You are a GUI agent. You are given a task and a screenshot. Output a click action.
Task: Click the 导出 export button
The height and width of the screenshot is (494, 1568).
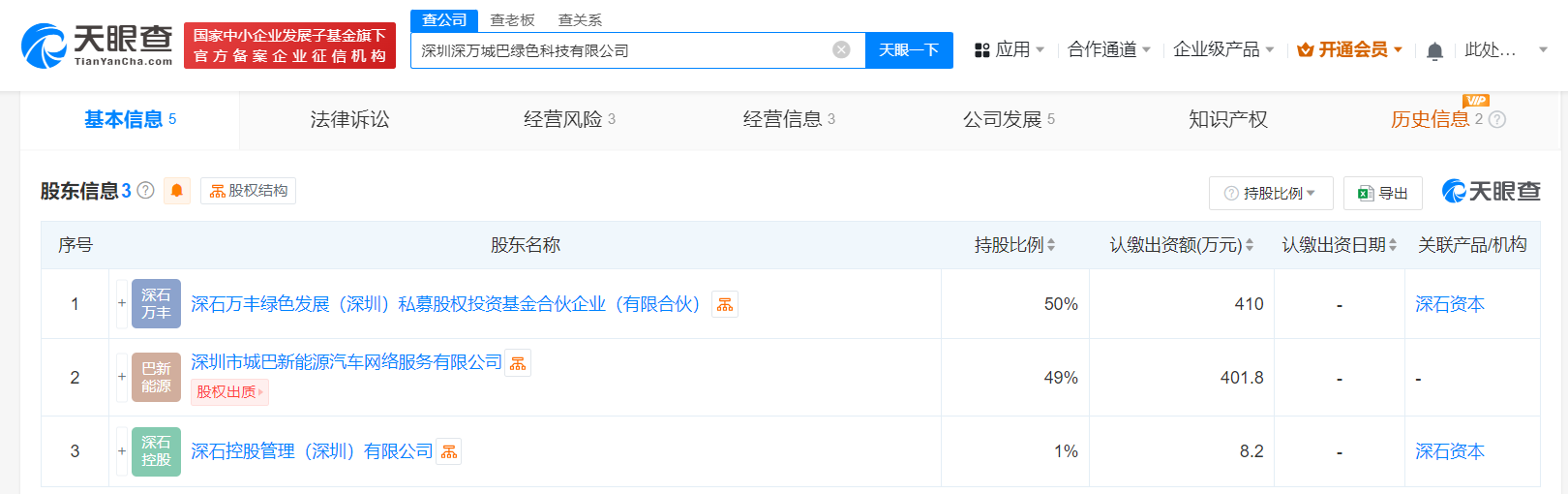[1382, 193]
